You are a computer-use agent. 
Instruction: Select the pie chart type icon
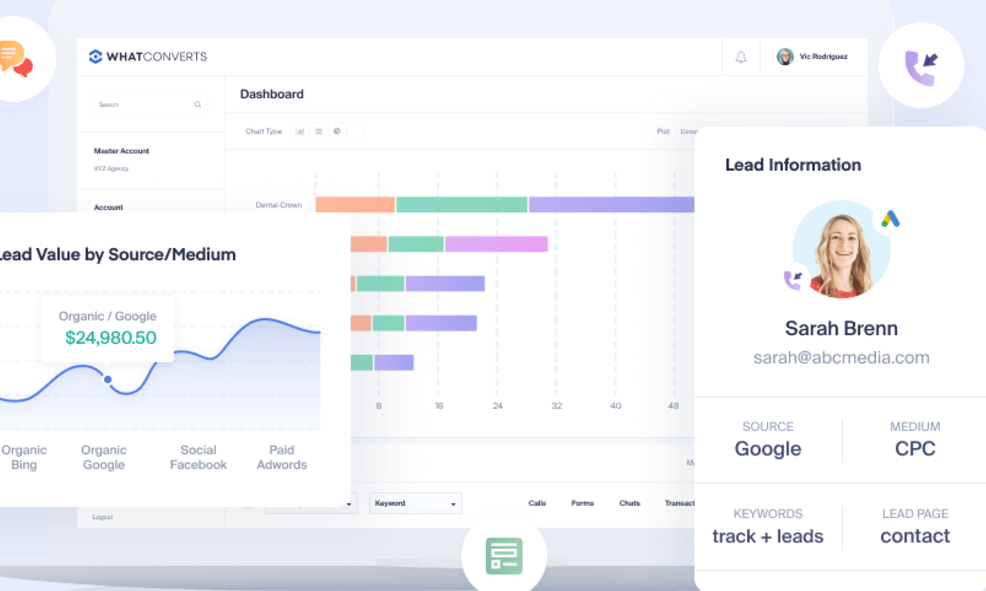point(337,131)
